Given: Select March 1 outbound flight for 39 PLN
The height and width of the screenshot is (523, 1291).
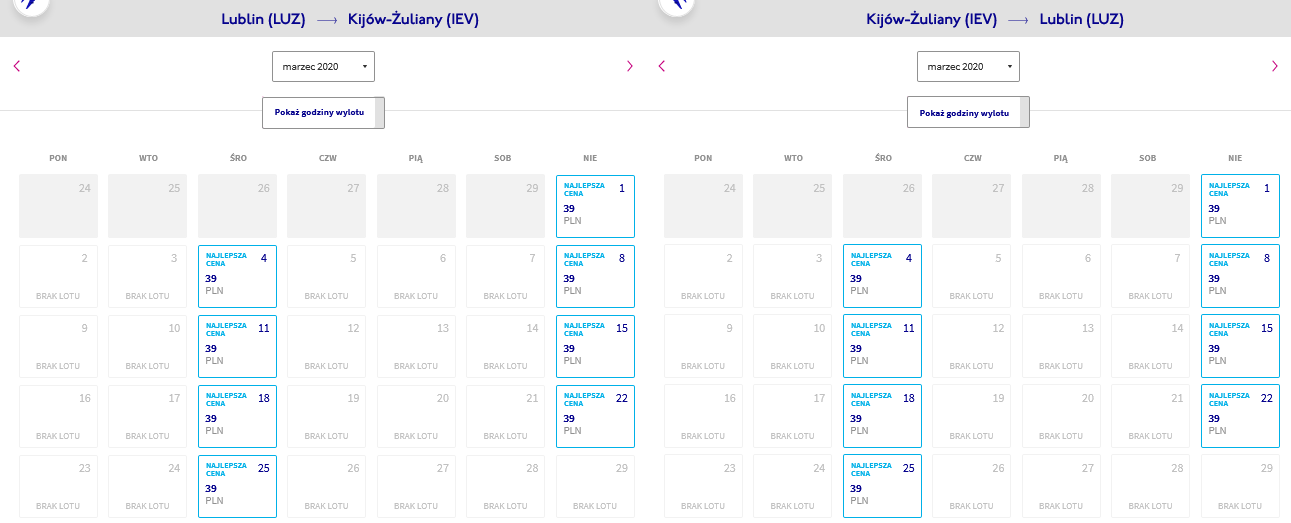Looking at the screenshot, I should (x=595, y=206).
